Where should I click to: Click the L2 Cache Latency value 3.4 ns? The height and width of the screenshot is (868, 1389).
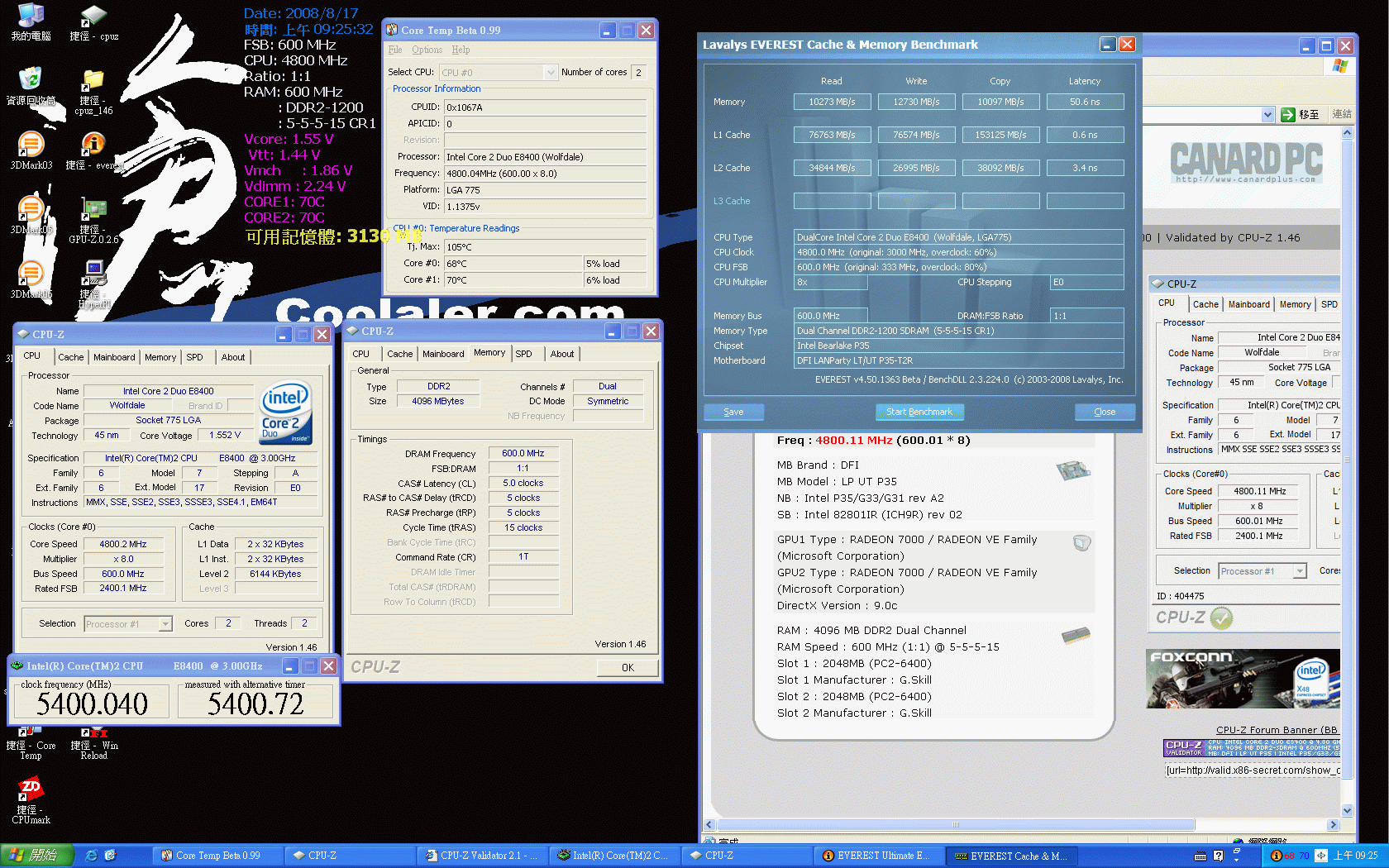click(x=1085, y=168)
